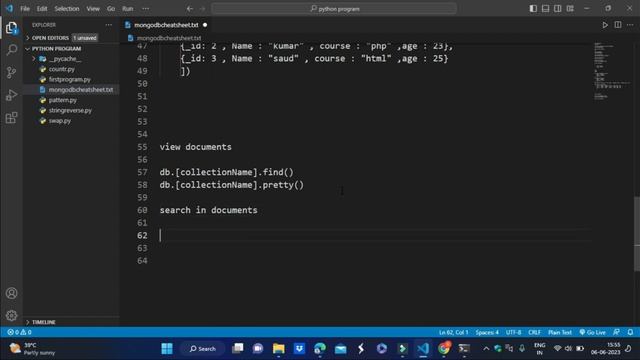
Task: Collapse the PYTHON PROGRAM folder section
Action: pos(71,49)
